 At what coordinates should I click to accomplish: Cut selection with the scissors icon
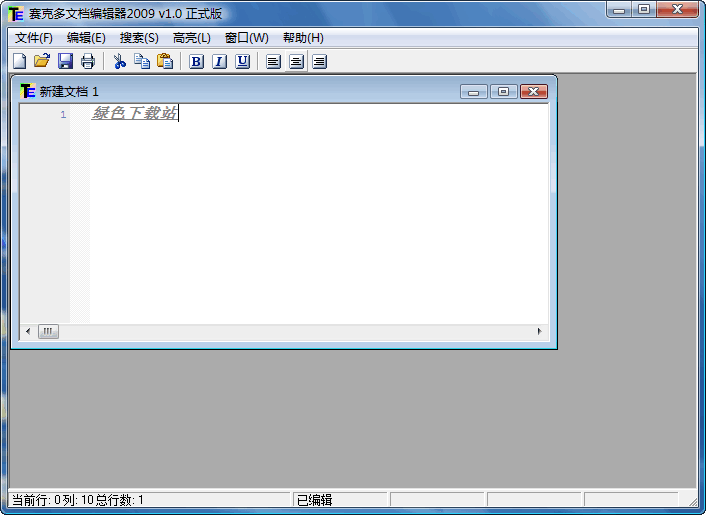(x=119, y=61)
